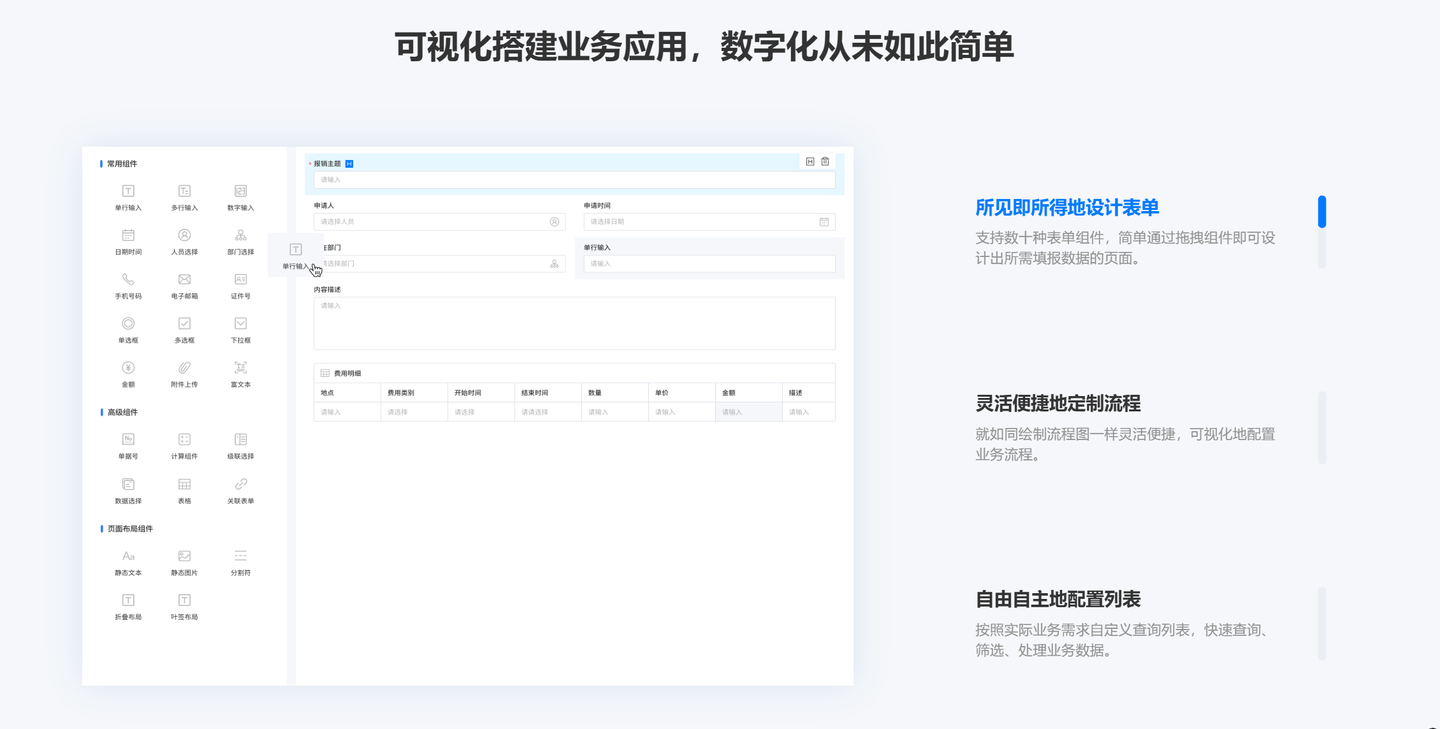Viewport: 1440px width, 729px height.
Task: Choose the 证件号 component
Action: tap(240, 286)
